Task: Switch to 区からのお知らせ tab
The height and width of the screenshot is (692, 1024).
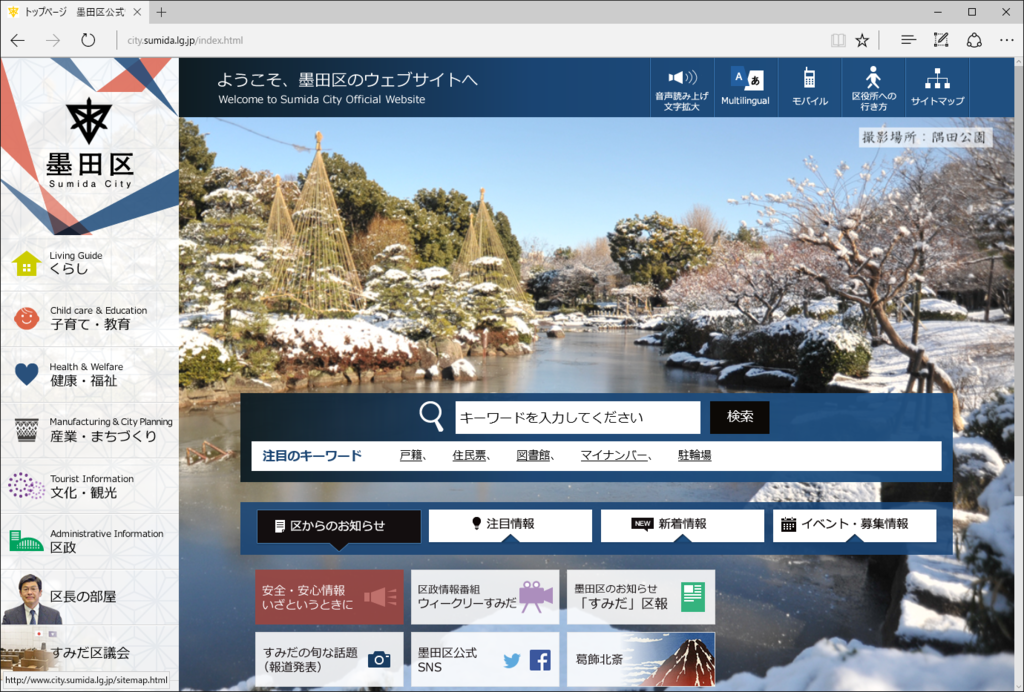Action: pos(338,526)
